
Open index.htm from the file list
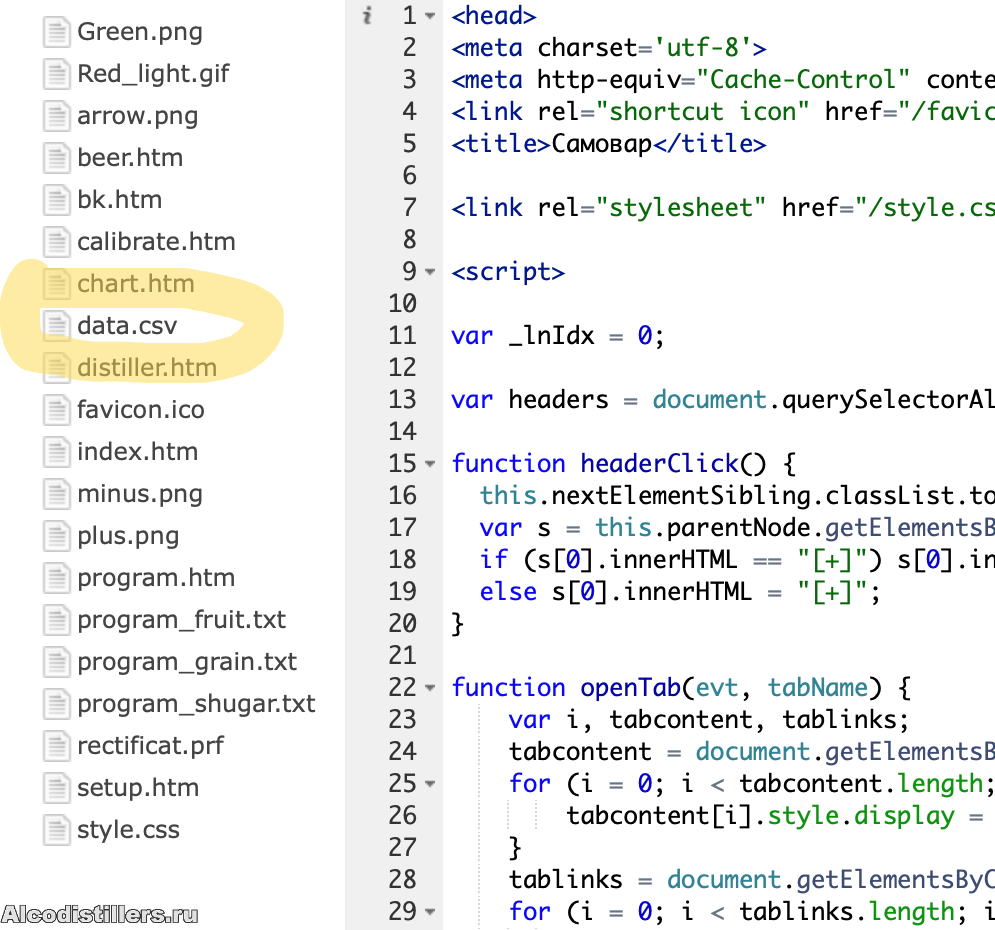pyautogui.click(x=138, y=452)
